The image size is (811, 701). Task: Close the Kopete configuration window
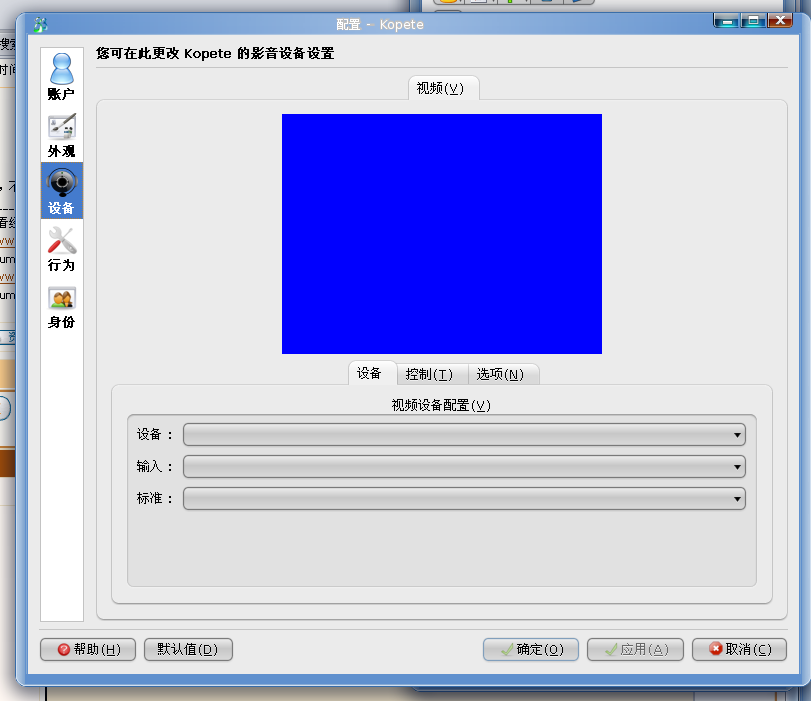point(780,21)
